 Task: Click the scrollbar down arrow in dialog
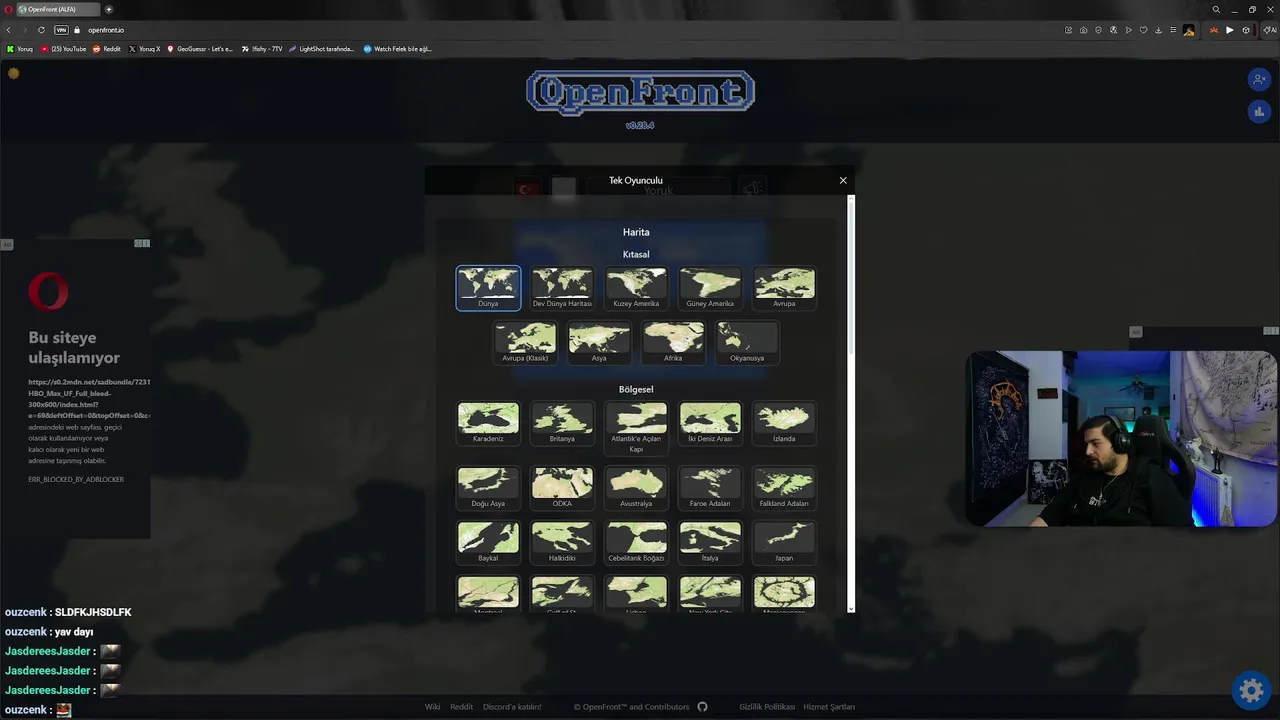[x=851, y=608]
